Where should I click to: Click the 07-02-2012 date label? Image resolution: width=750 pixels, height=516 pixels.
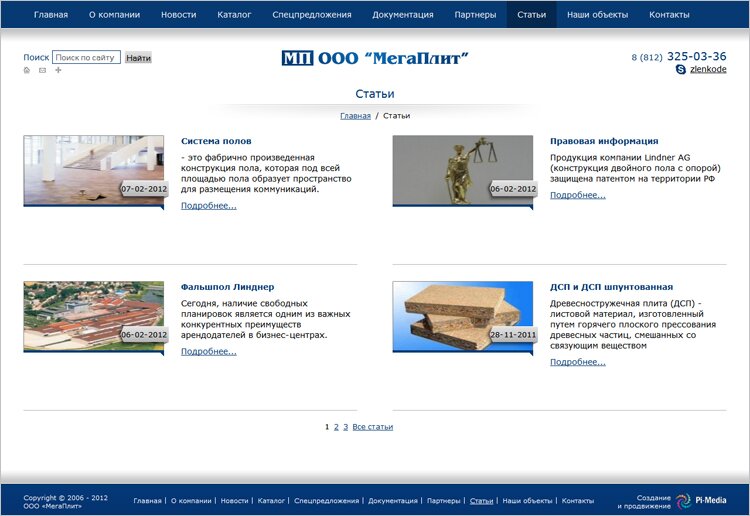pos(144,189)
